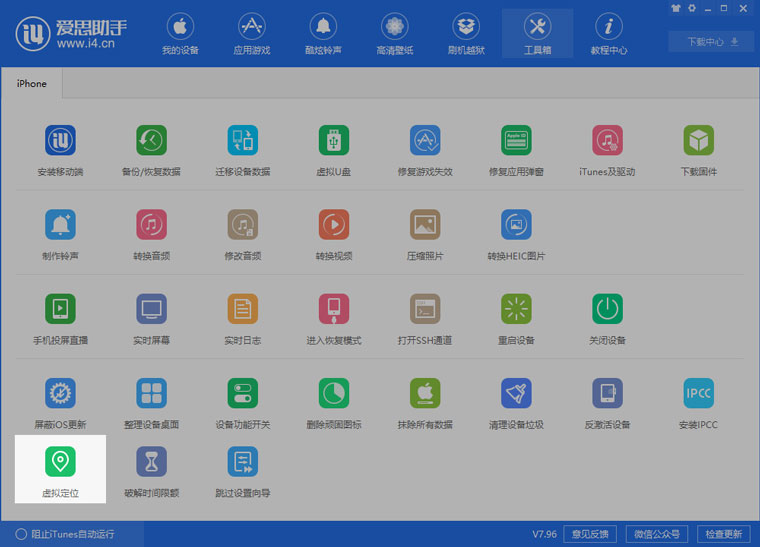The image size is (760, 547).
Task: Click the 下载固件 cube icon
Action: pyautogui.click(x=698, y=140)
